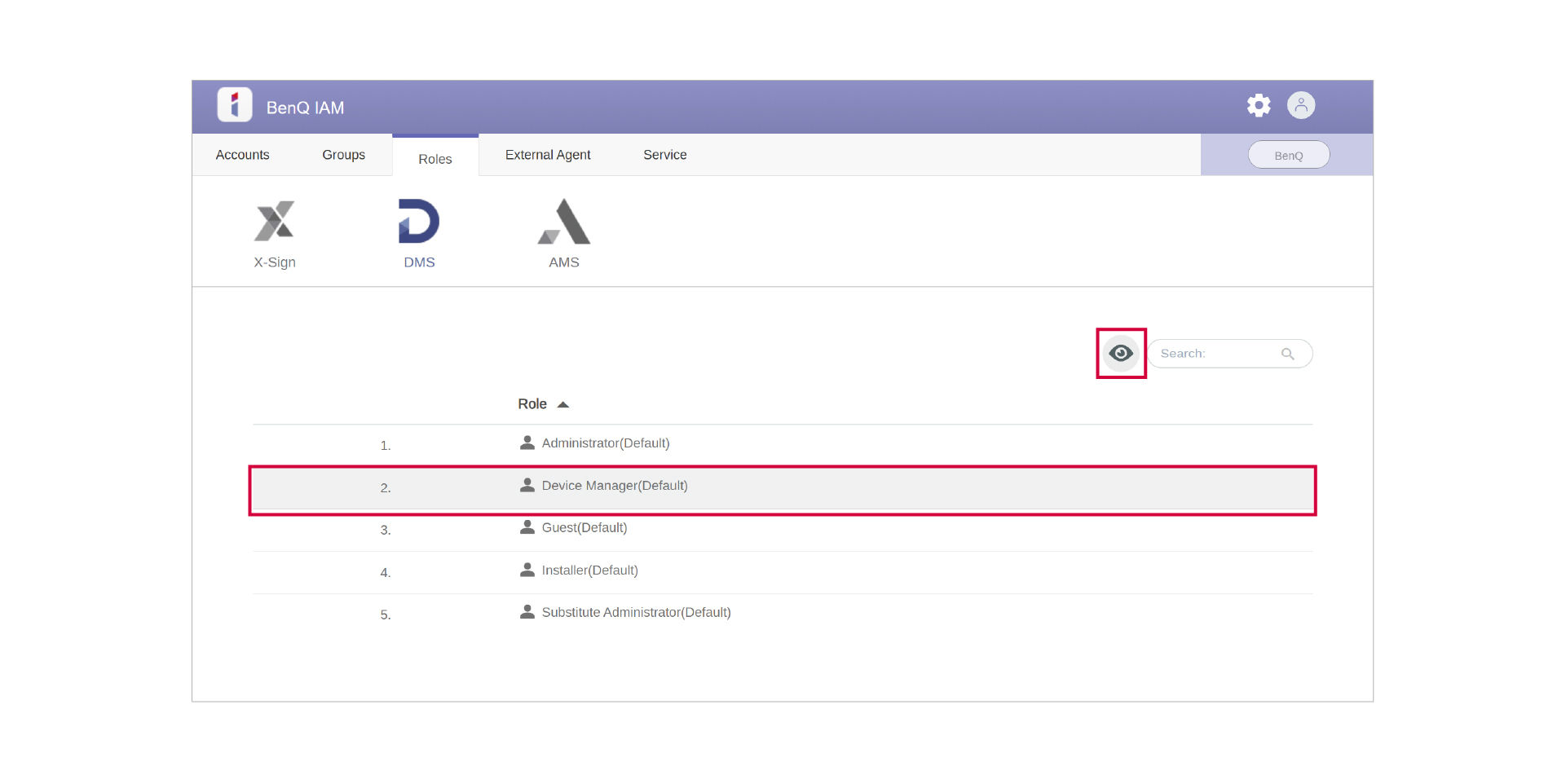Open settings via the gear icon
This screenshot has width=1566, height=784.
[x=1259, y=105]
